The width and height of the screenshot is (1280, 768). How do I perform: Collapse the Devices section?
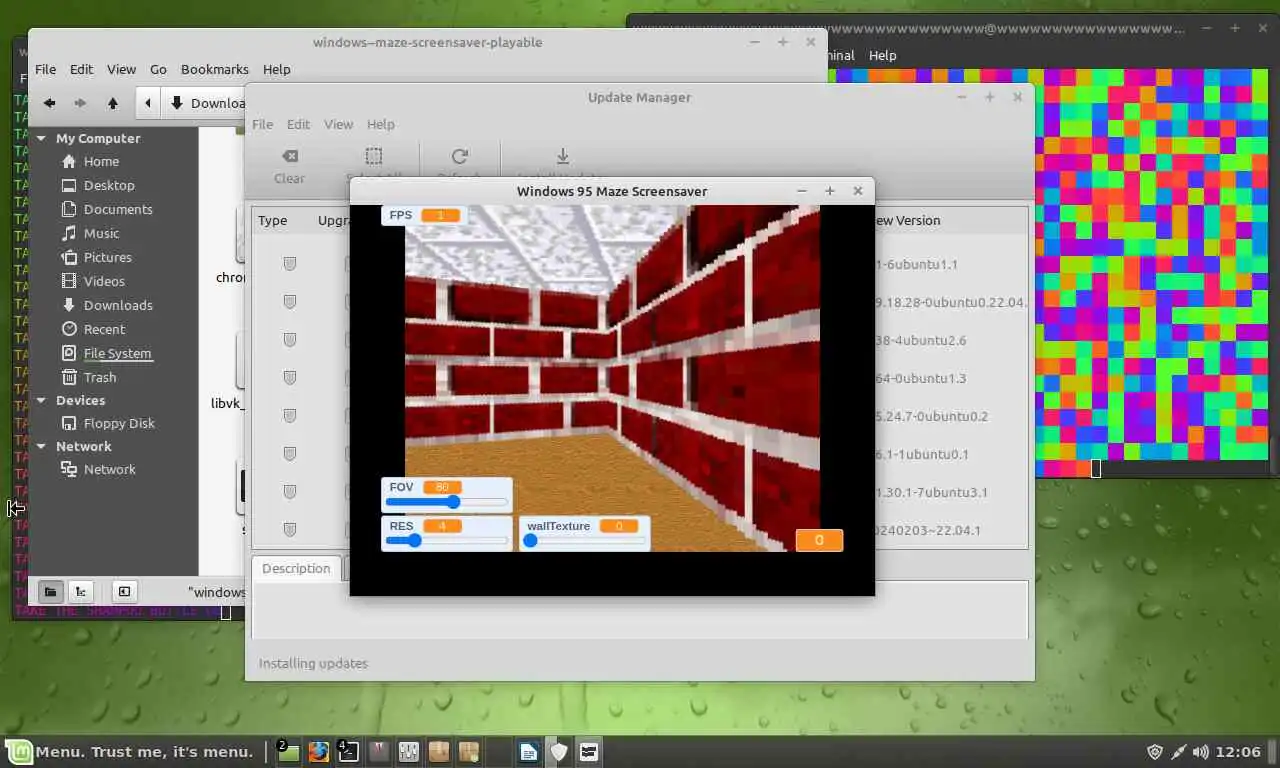[x=41, y=400]
